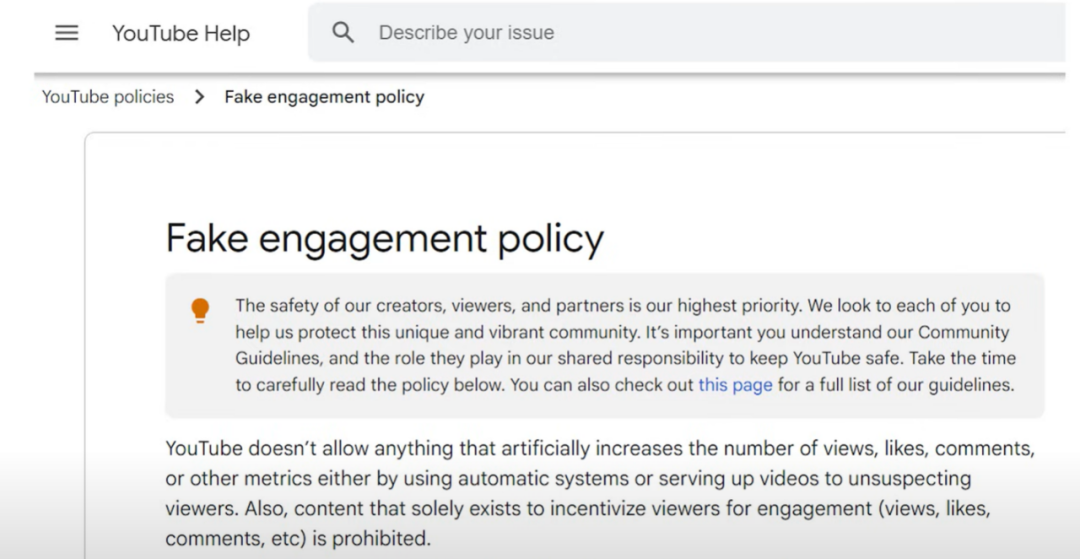Click the orange lightbulb tip icon

(201, 310)
